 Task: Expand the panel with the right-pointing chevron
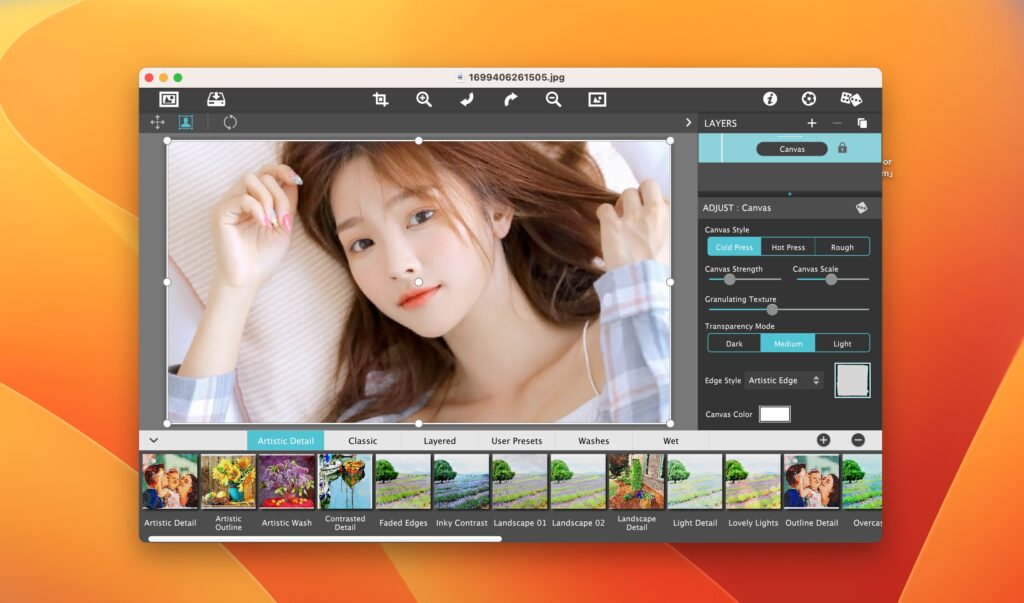tap(687, 122)
